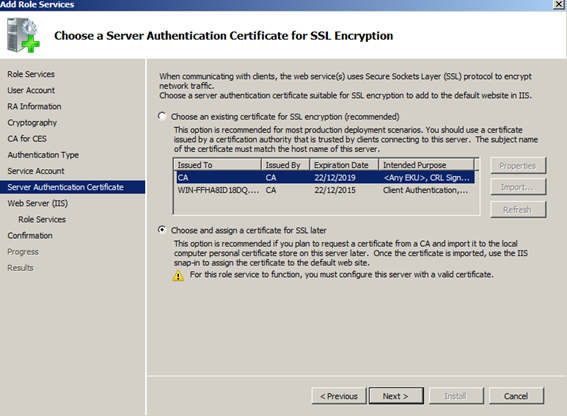Image resolution: width=567 pixels, height=416 pixels.
Task: Select 'Choose and assign certificate later' option
Action: [162, 230]
